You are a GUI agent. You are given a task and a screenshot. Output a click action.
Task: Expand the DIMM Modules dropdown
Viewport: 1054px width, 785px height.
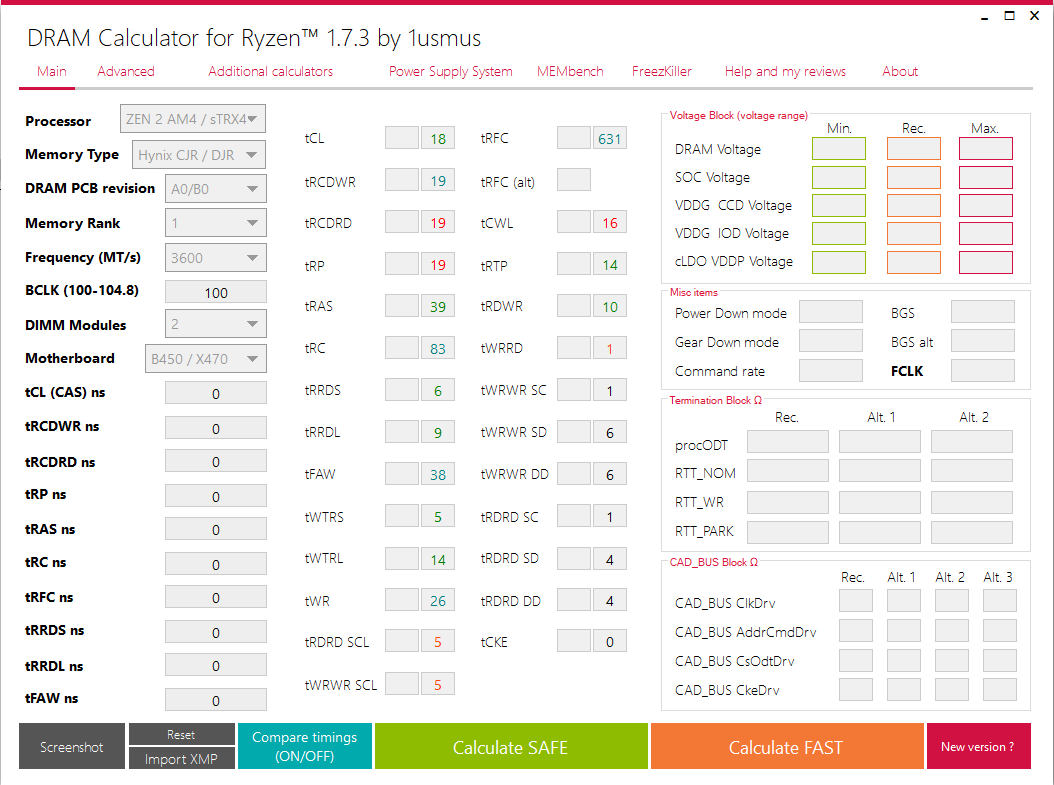(216, 324)
